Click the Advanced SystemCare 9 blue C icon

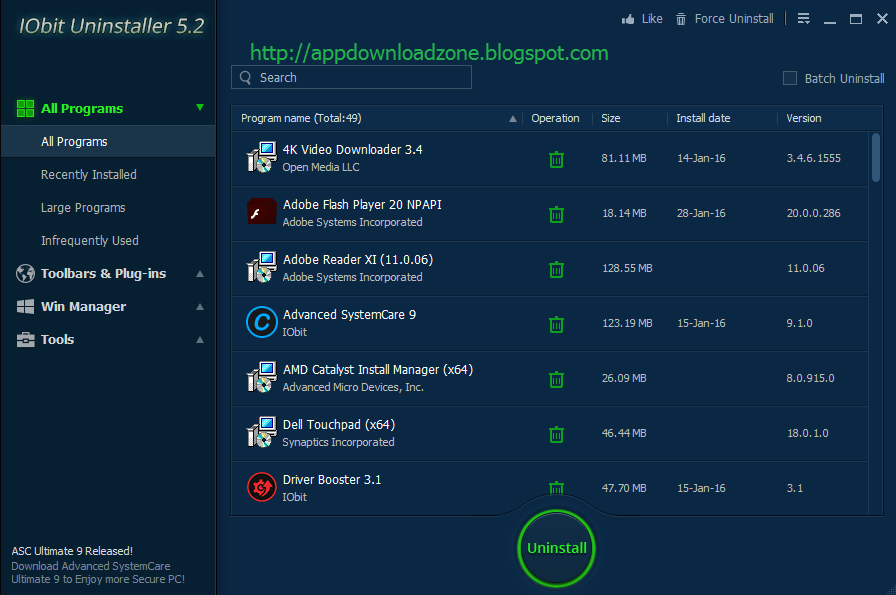[x=261, y=322]
